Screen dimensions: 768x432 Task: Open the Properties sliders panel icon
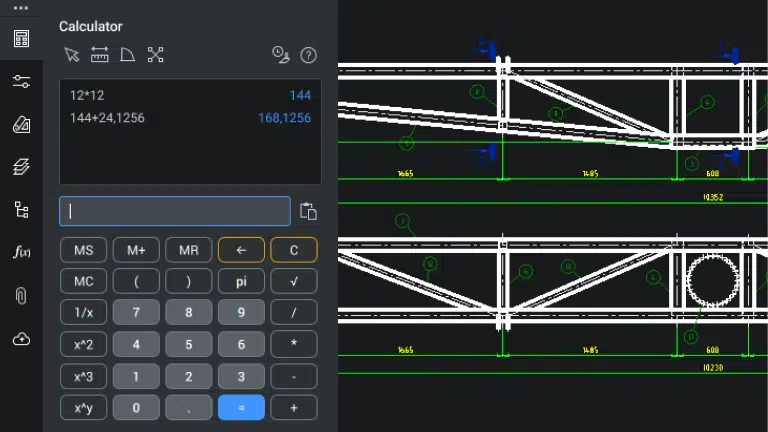coord(21,82)
